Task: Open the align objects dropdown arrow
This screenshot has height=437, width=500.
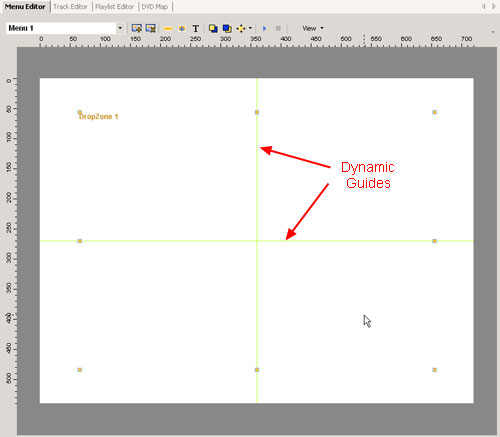Action: coord(250,28)
